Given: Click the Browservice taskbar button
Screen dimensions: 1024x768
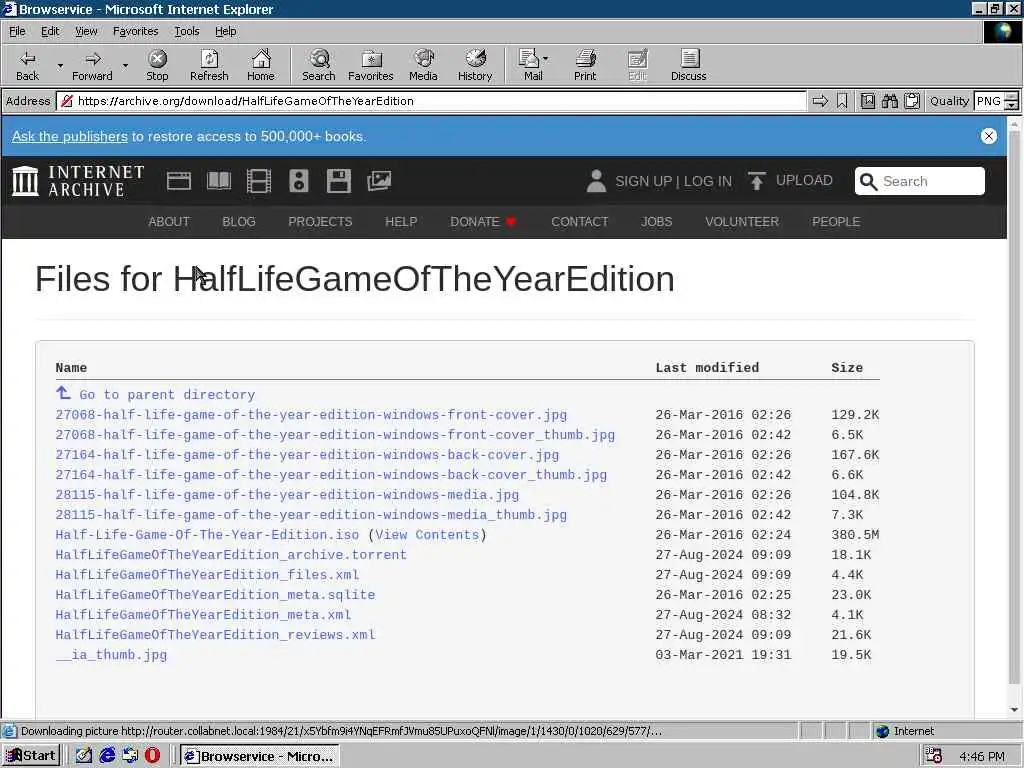Looking at the screenshot, I should (260, 756).
